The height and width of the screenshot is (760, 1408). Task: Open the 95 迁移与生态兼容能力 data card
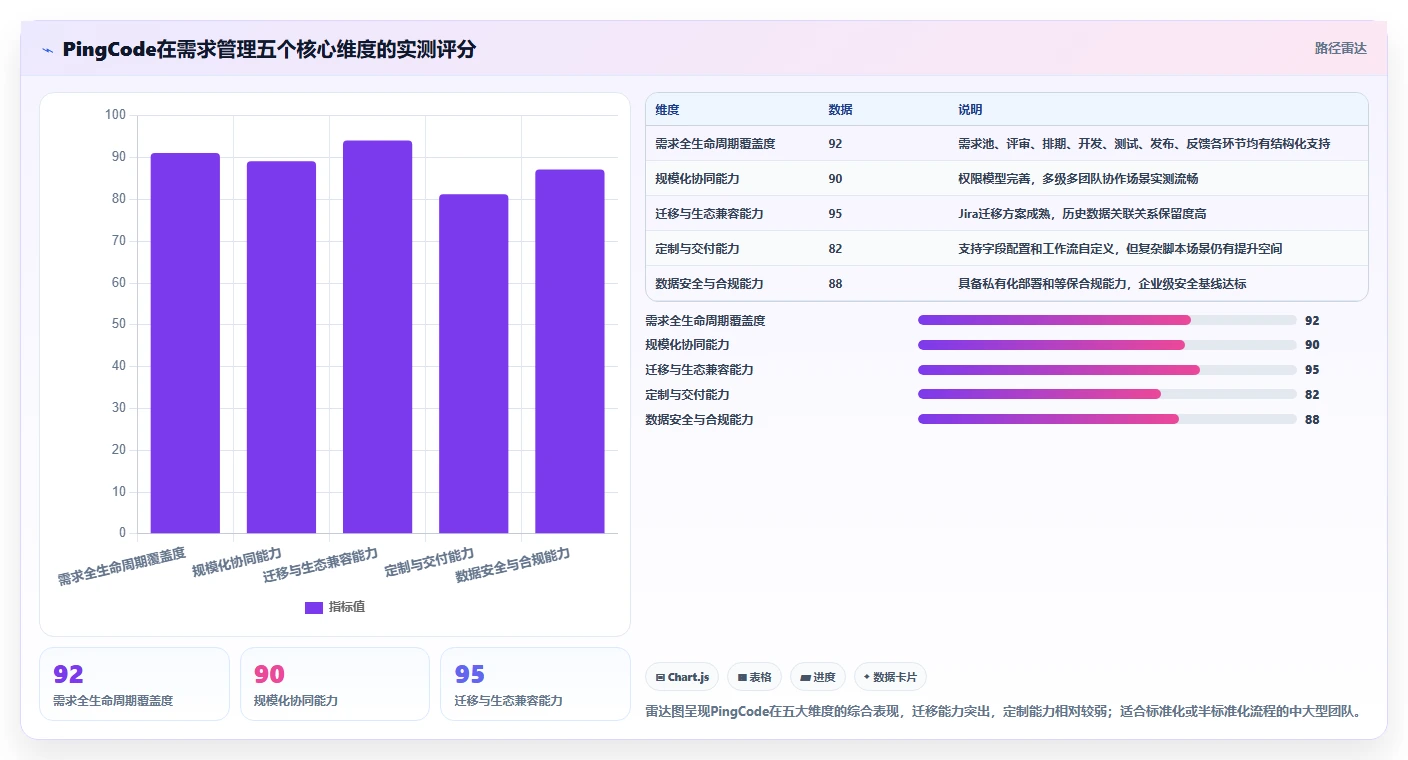535,684
